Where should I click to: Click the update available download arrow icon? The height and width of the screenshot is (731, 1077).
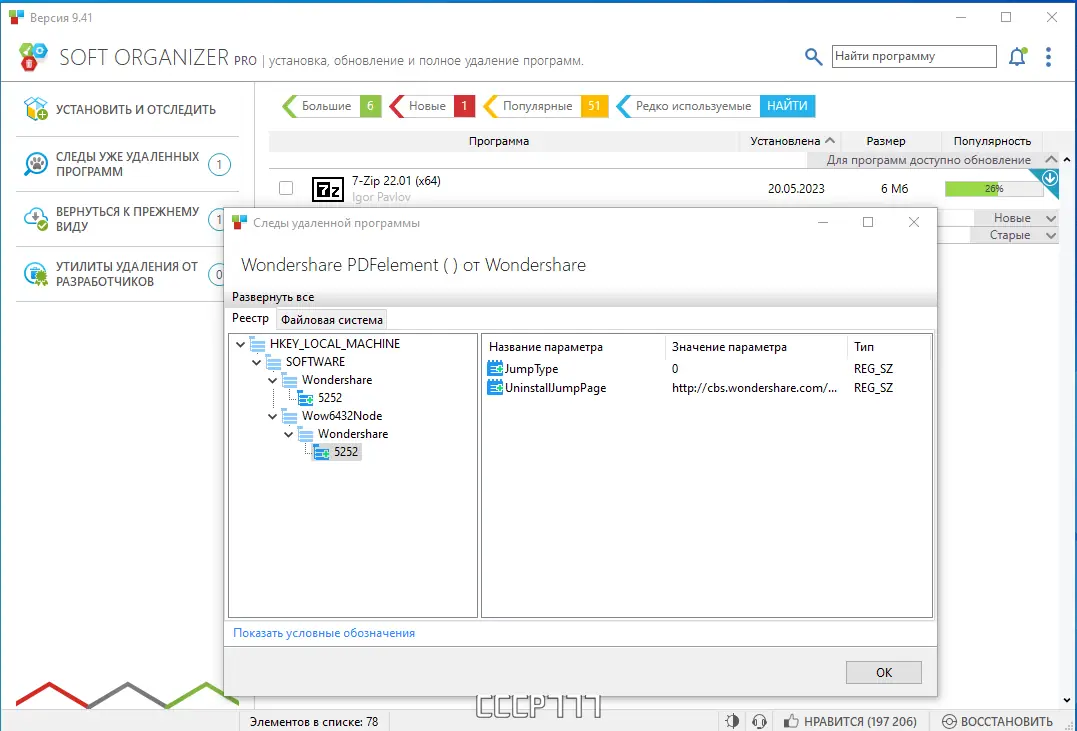[x=1050, y=179]
